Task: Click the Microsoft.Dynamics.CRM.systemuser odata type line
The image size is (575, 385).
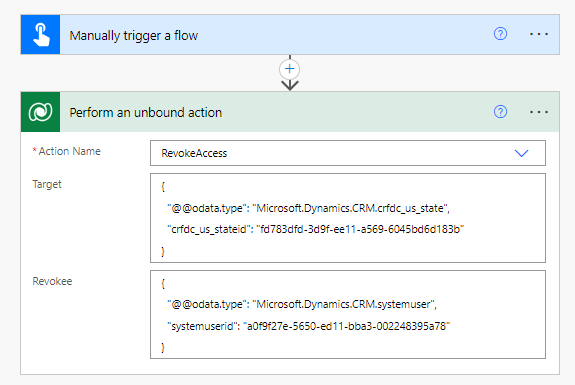Action: point(302,304)
